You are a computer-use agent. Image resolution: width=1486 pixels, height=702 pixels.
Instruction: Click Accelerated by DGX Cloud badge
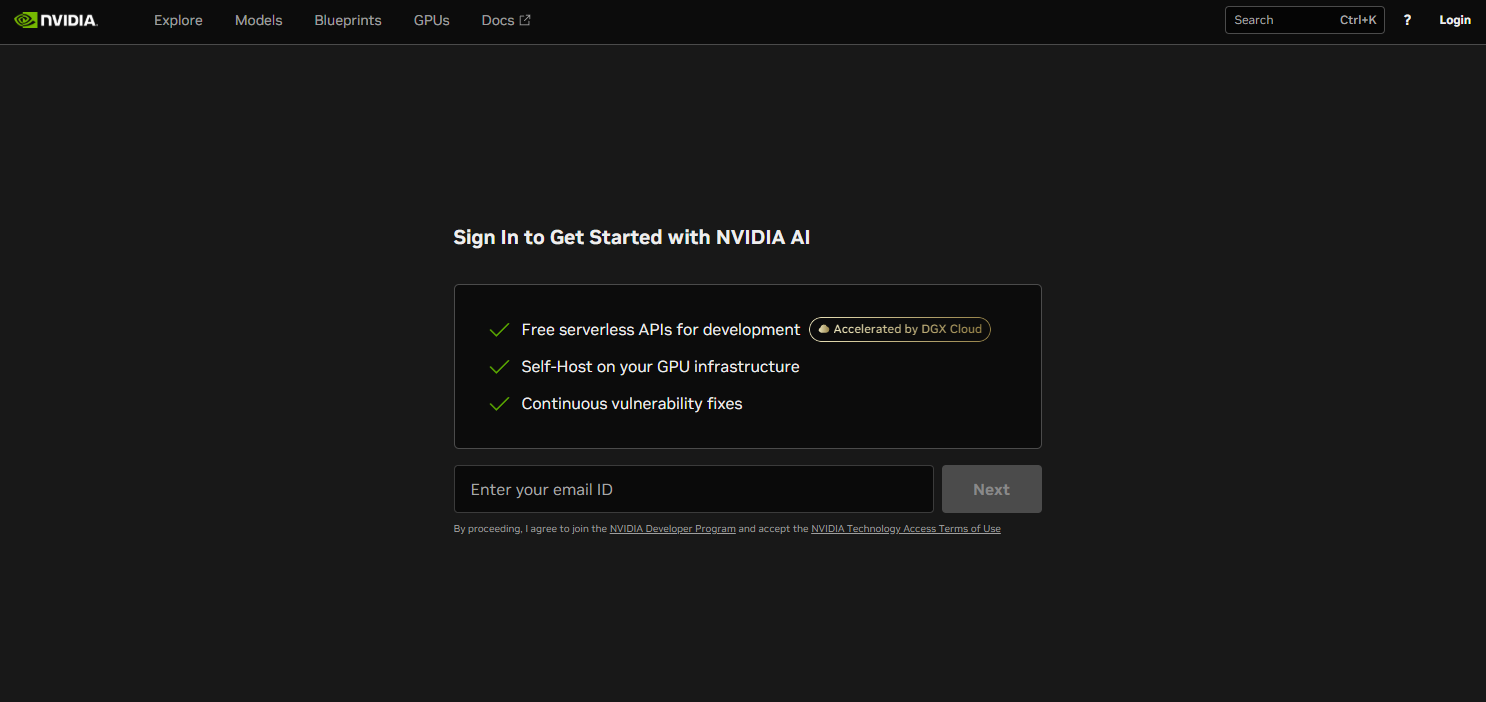900,329
